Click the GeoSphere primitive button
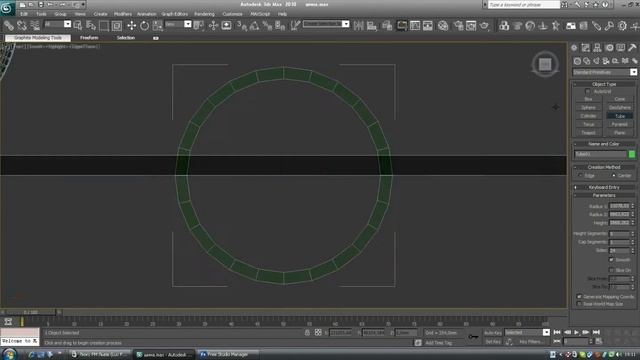 (620, 108)
